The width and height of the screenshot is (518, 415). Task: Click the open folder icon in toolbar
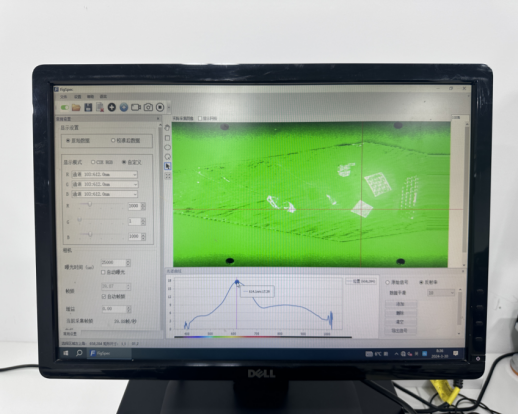coord(76,107)
